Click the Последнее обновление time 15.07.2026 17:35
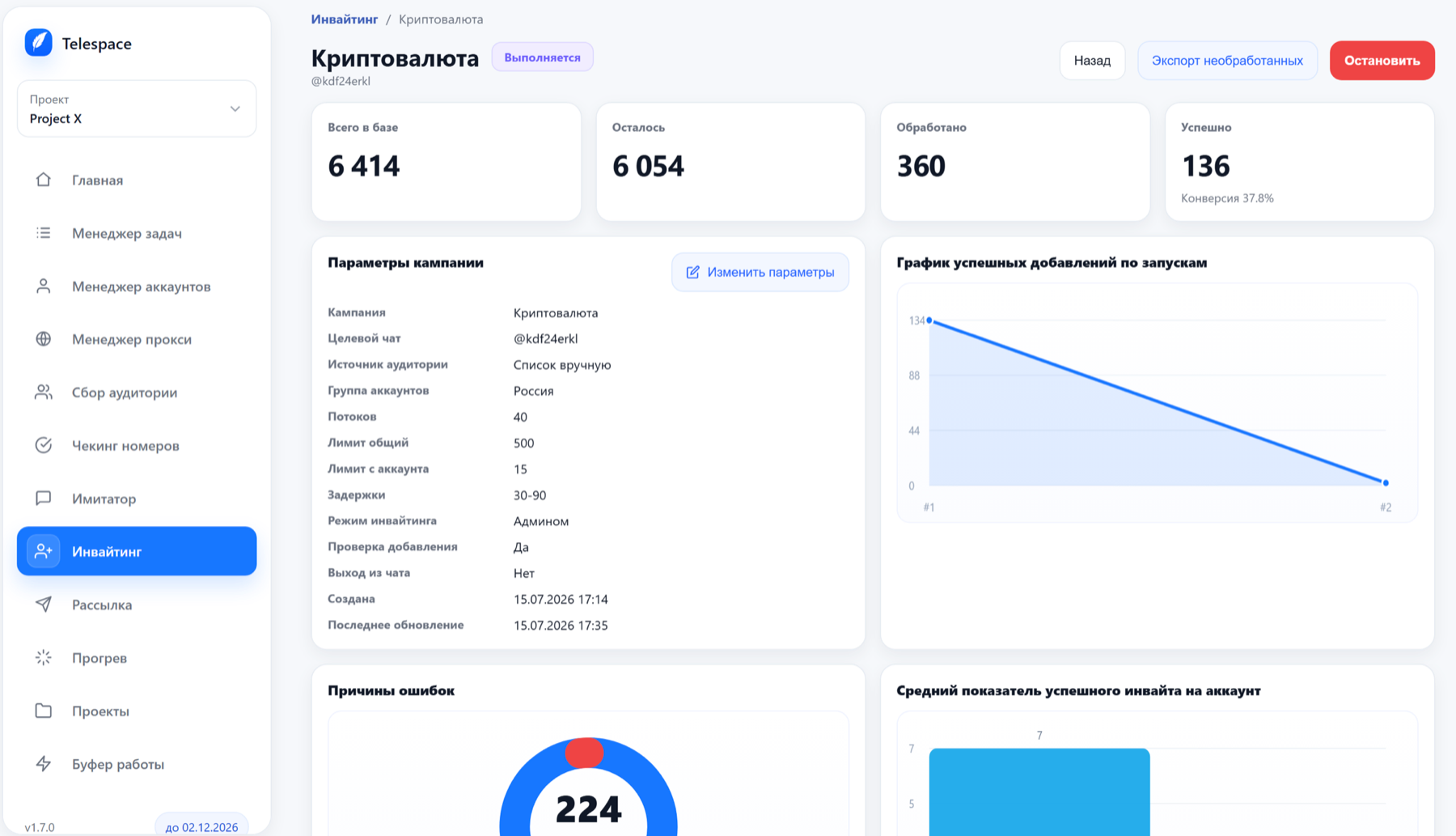 tap(561, 626)
